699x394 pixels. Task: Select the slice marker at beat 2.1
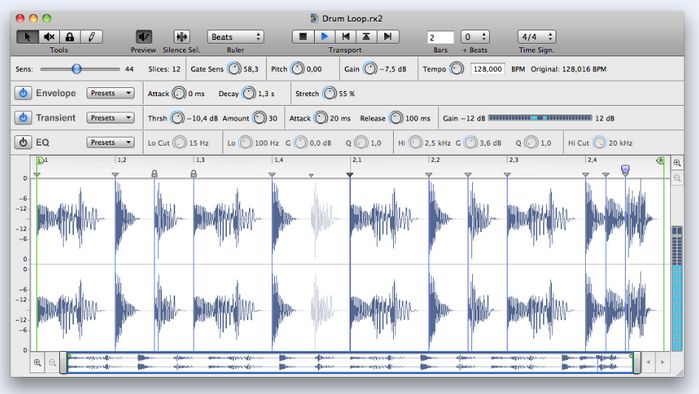[350, 175]
